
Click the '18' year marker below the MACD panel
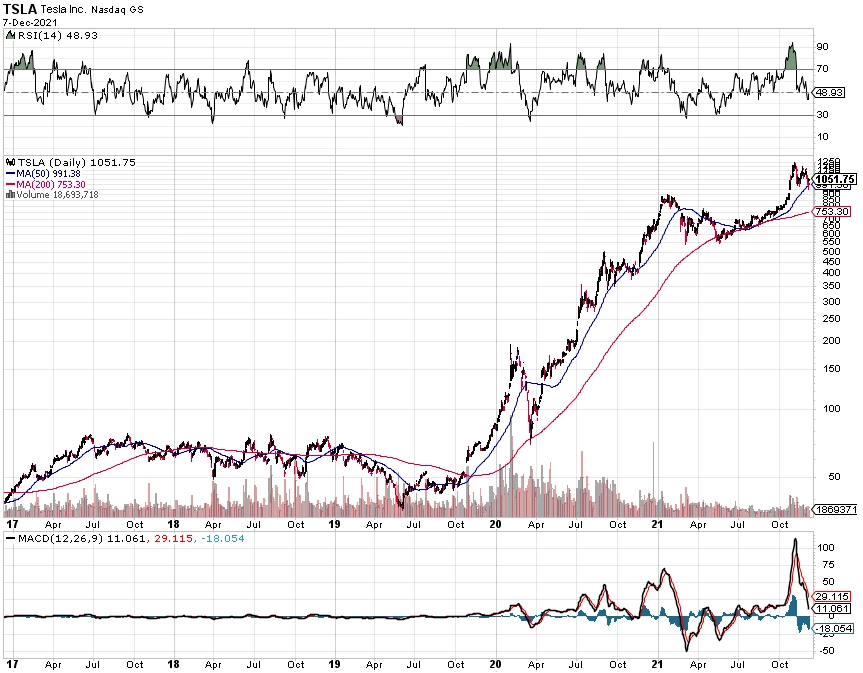(x=173, y=664)
